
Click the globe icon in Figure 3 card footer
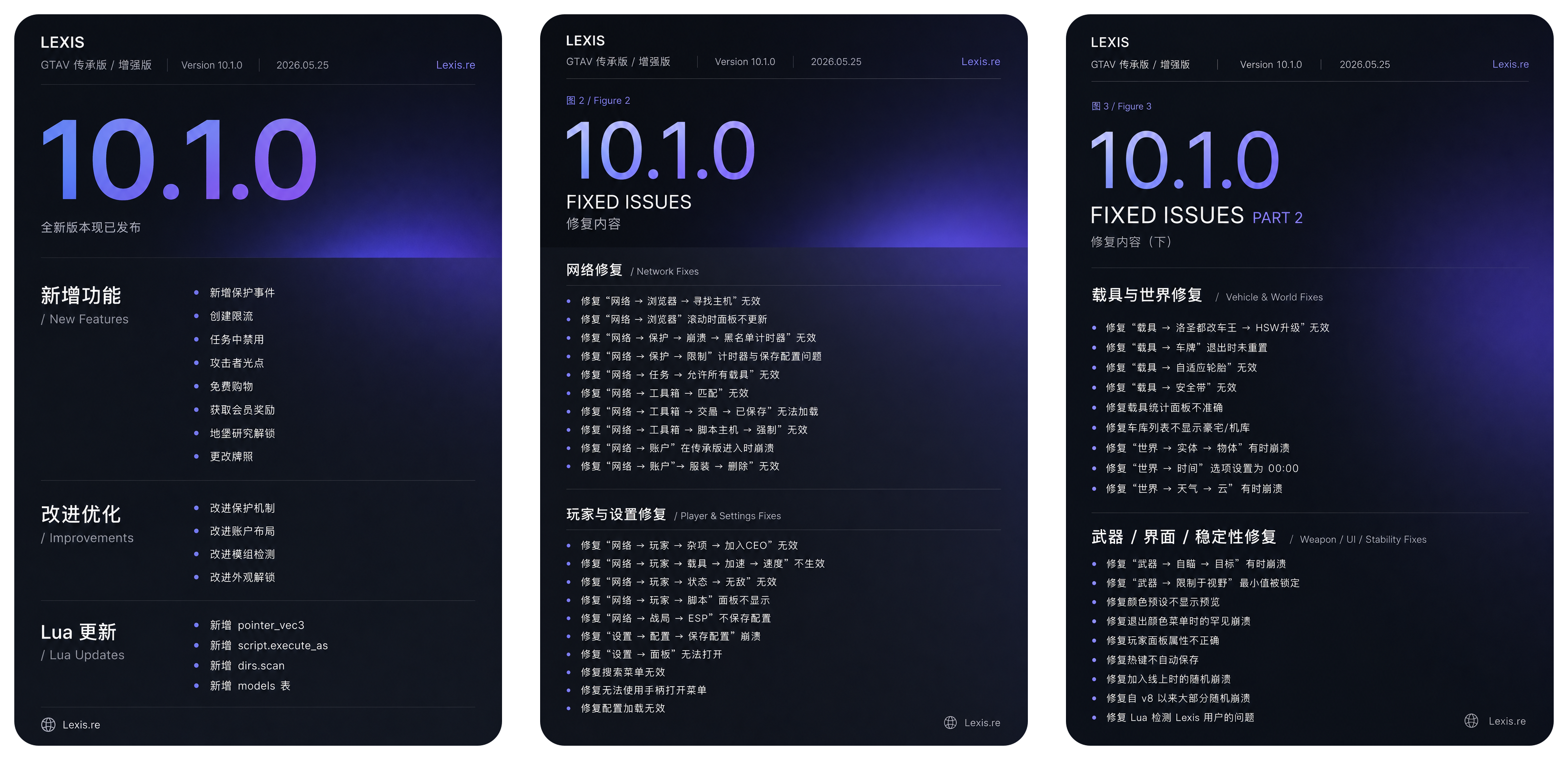(1471, 721)
